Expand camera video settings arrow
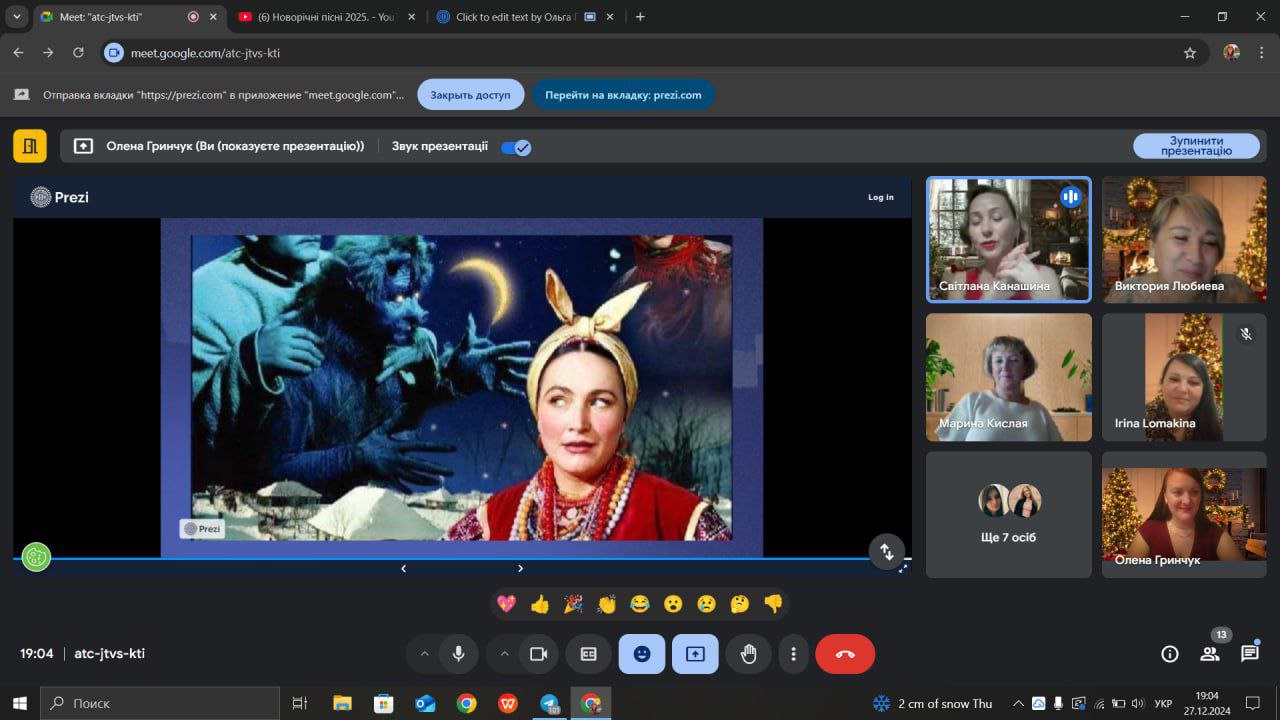 pos(504,654)
